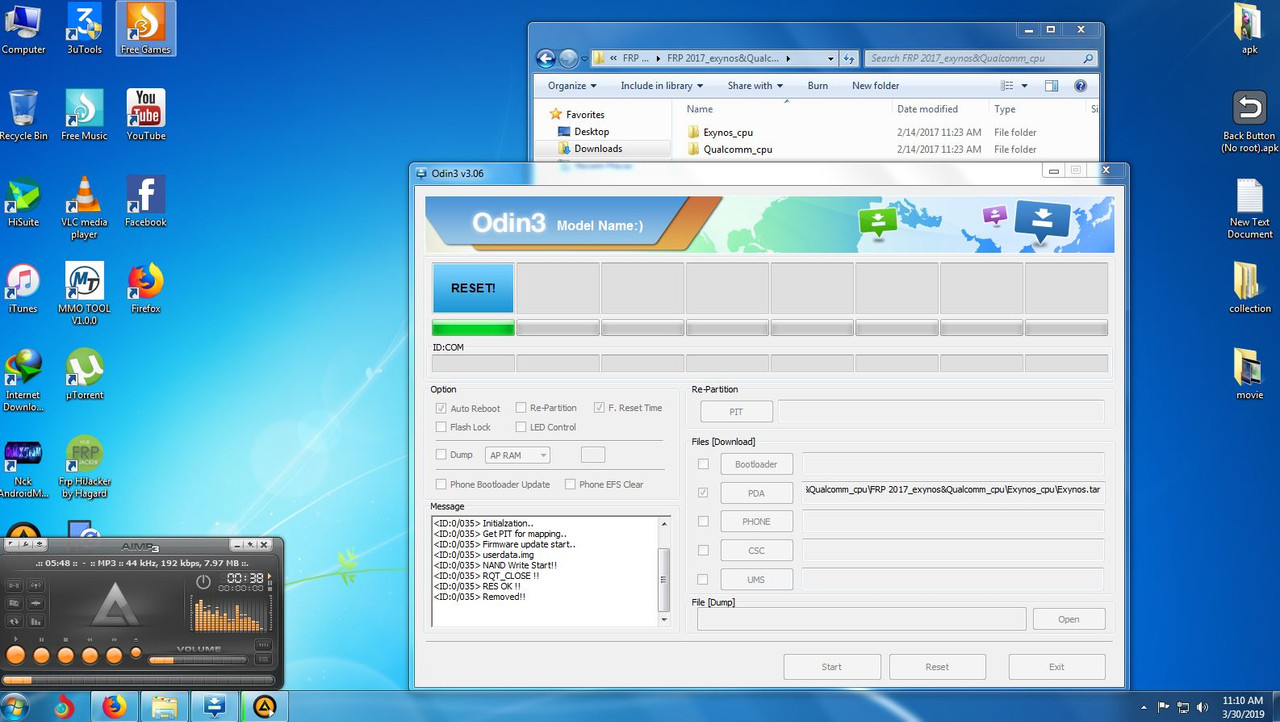Open AIMP taskbar button
The height and width of the screenshot is (722, 1280).
click(264, 707)
